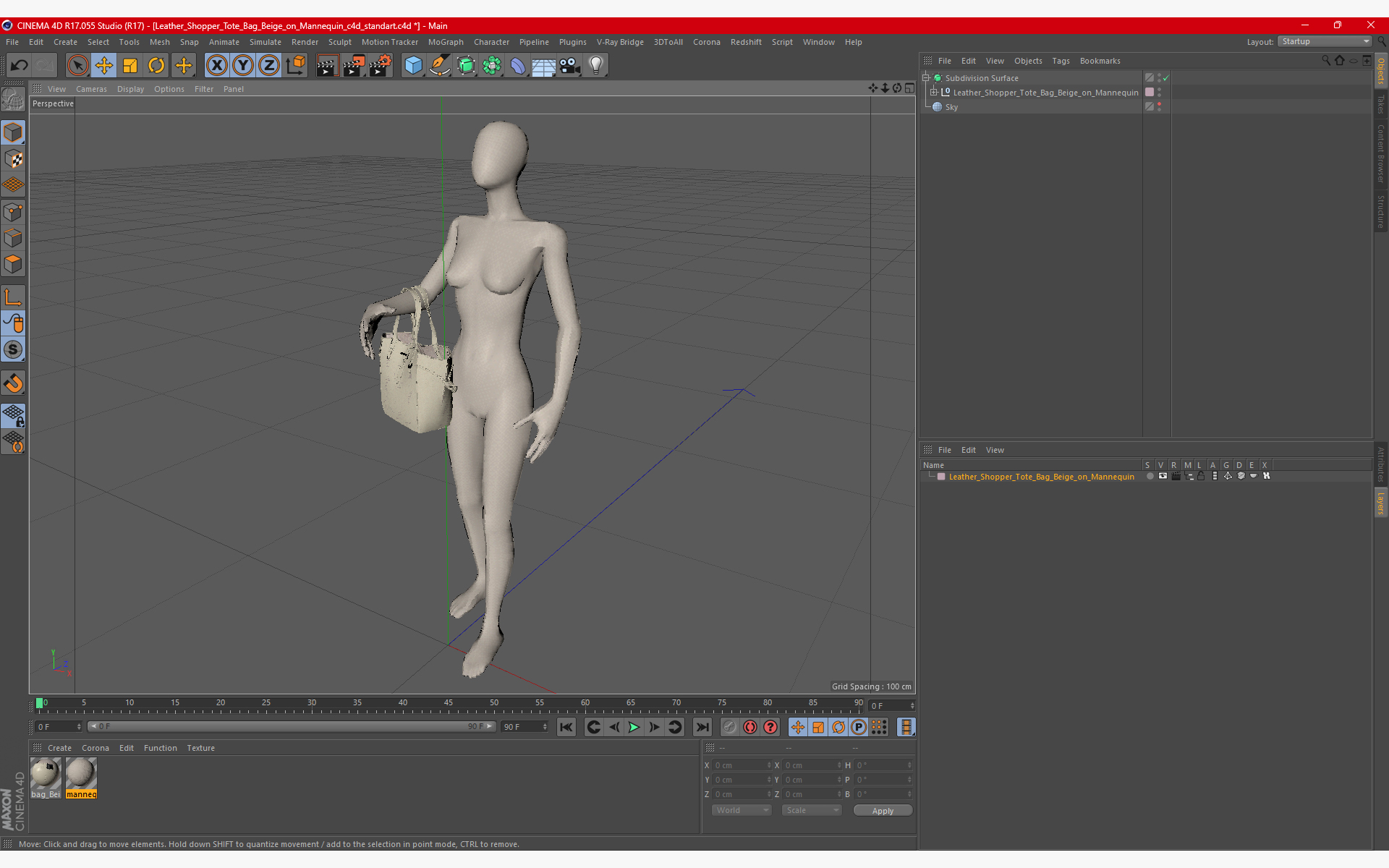Switch to Texture mode
Image resolution: width=1389 pixels, height=868 pixels.
(x=13, y=159)
